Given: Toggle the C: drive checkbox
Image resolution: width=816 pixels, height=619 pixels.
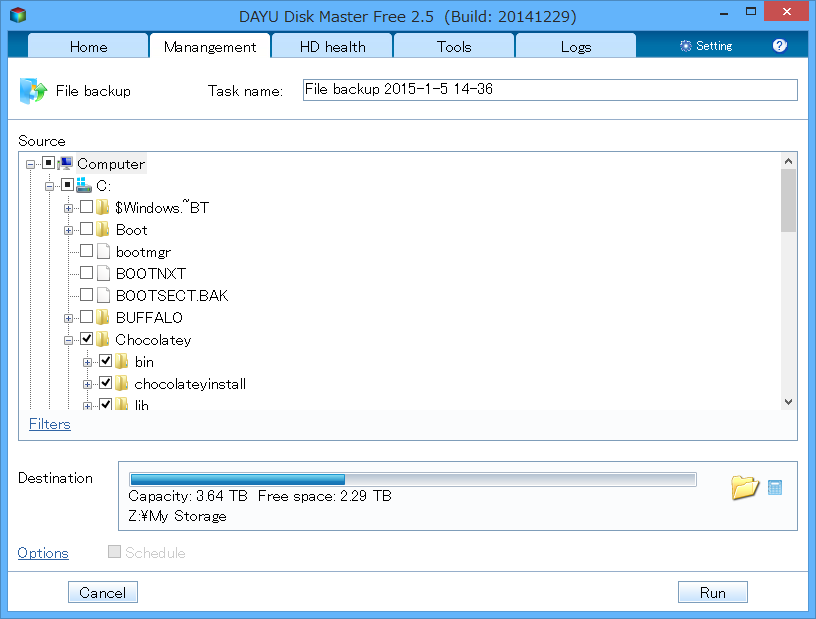Looking at the screenshot, I should tap(67, 185).
